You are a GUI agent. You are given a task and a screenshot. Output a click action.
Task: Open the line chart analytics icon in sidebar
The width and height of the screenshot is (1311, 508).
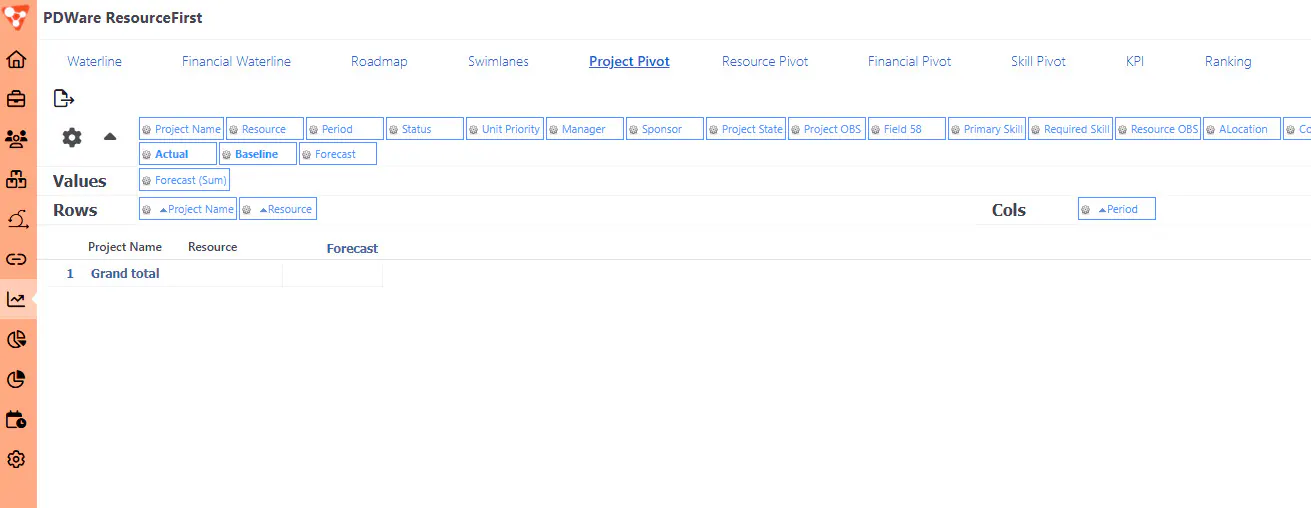point(16,299)
